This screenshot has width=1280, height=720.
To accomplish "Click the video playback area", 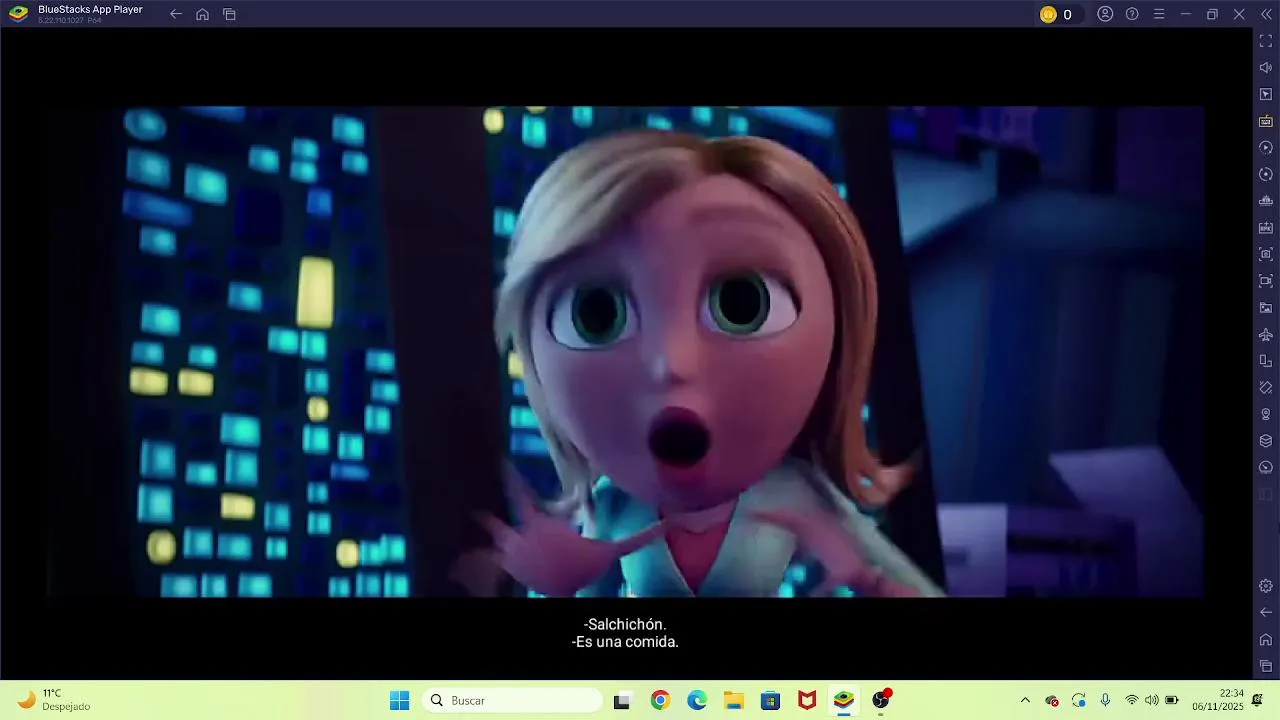I will point(626,351).
